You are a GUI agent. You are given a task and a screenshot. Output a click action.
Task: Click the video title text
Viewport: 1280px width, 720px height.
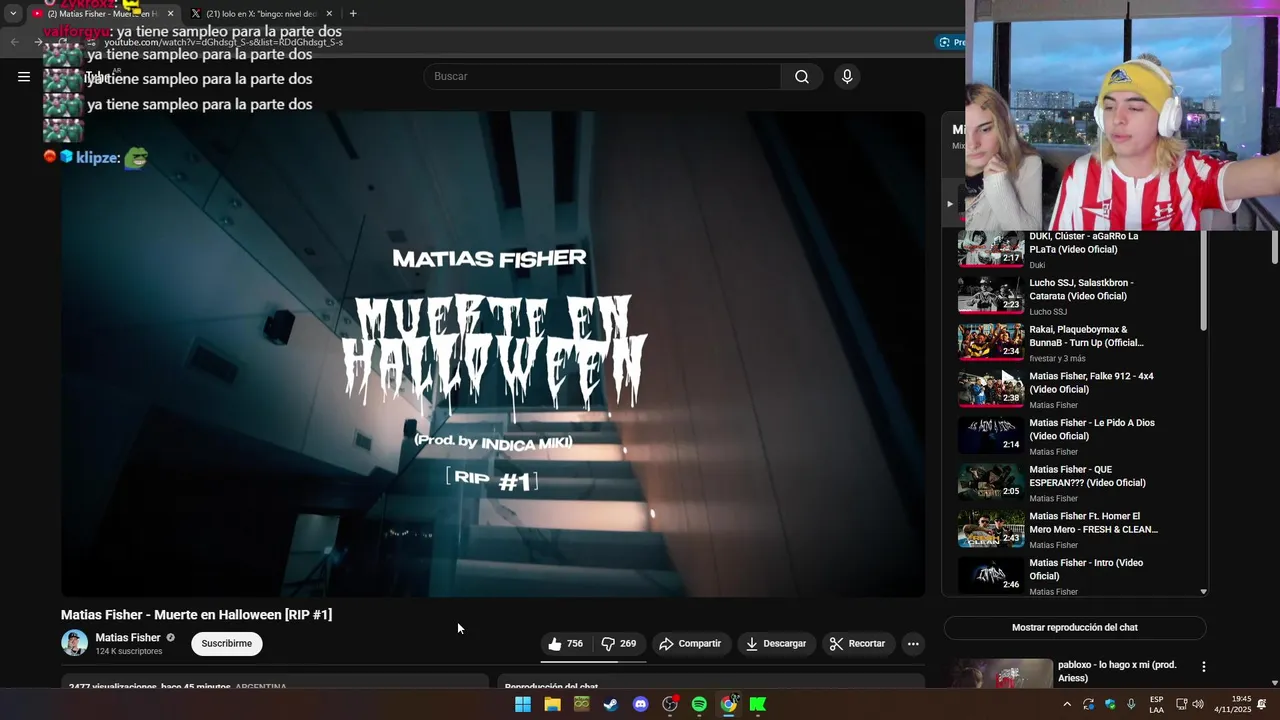pyautogui.click(x=196, y=615)
